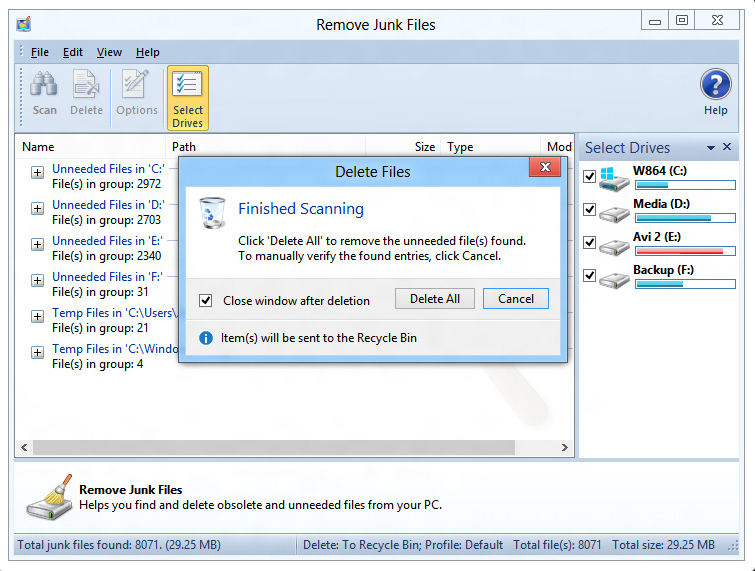Open the View menu
Screen dimensions: 755x571
pos(109,52)
